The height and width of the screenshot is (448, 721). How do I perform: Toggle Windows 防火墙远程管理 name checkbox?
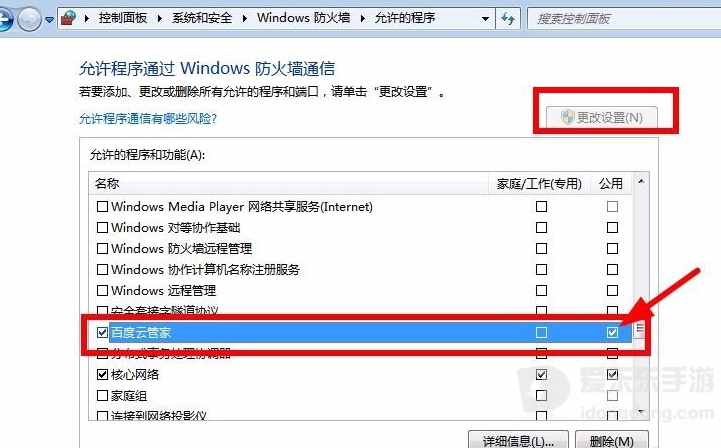click(103, 249)
